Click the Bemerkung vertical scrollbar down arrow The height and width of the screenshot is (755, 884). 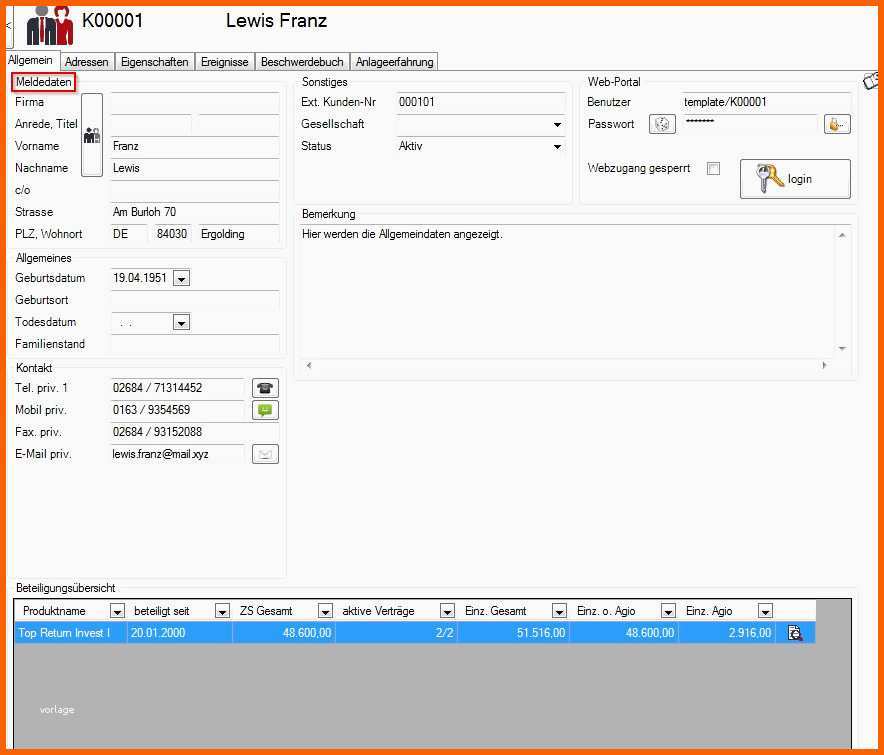[x=842, y=348]
